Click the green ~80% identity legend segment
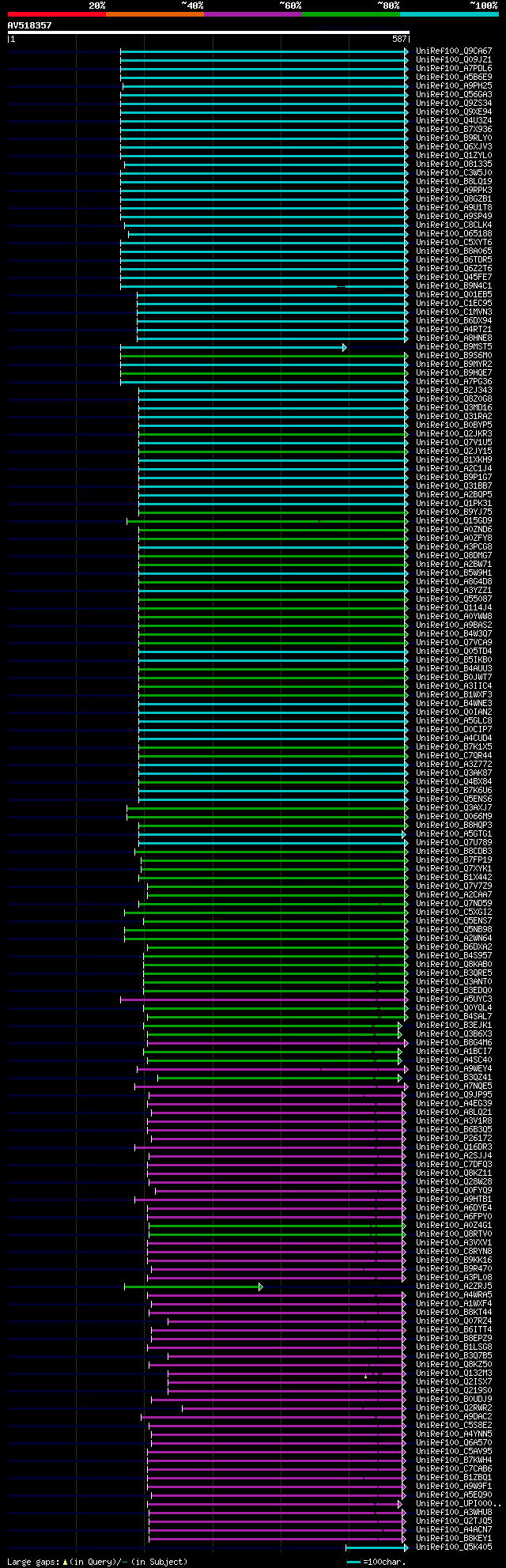The height and width of the screenshot is (1568, 506). pos(350,14)
